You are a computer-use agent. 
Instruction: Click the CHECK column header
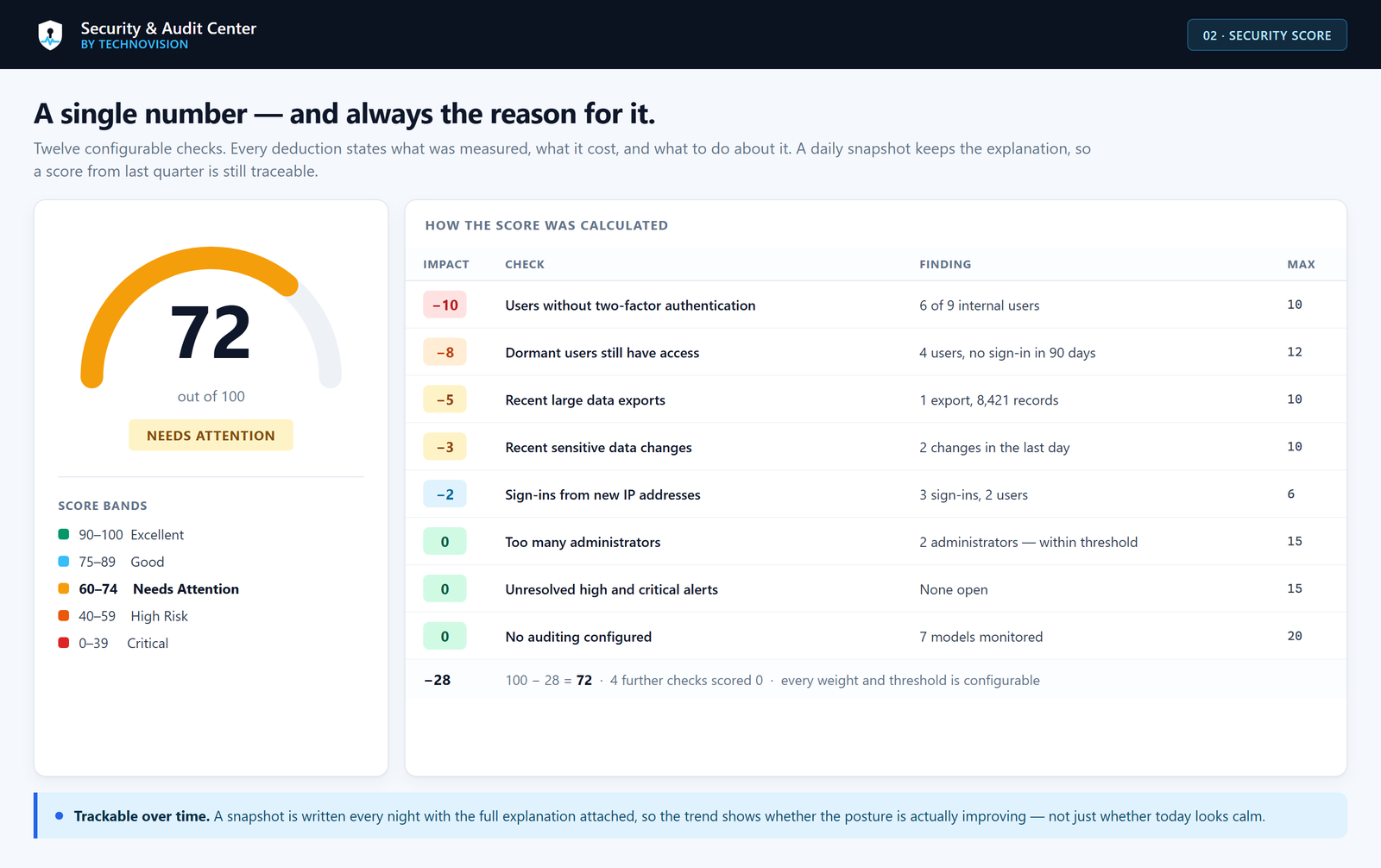click(525, 264)
